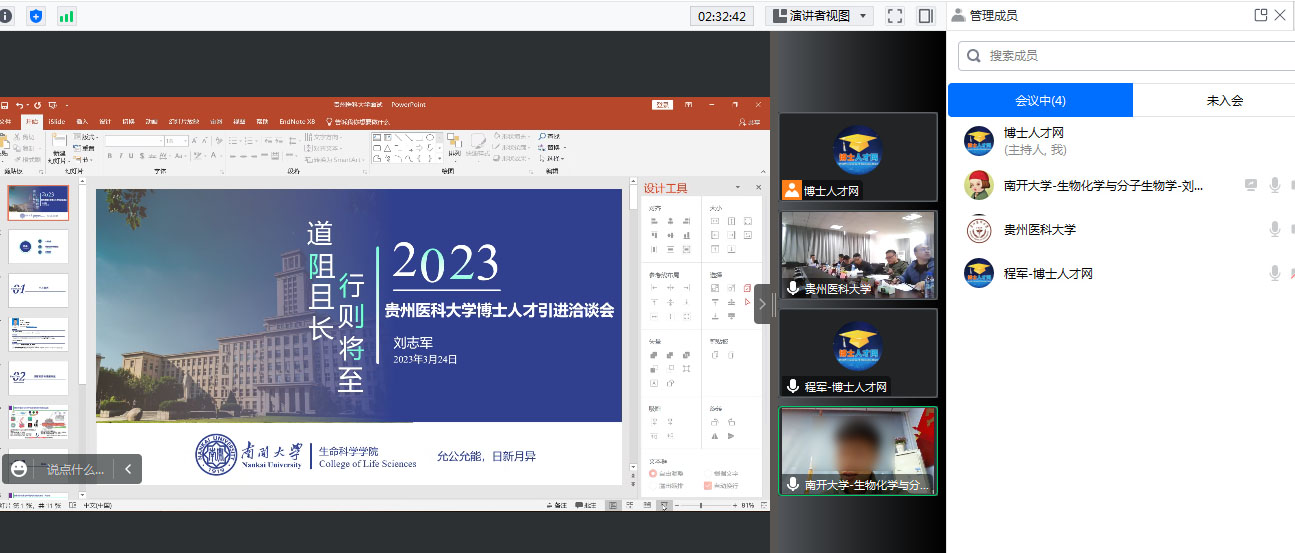Enter full screen mode
This screenshot has height=553, width=1295.
[895, 16]
